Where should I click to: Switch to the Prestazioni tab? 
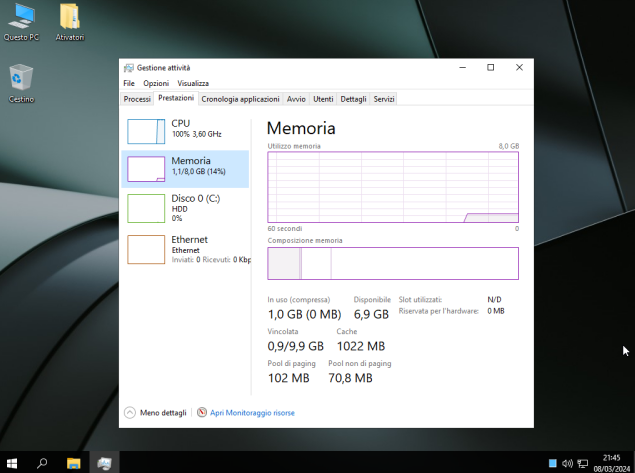click(176, 98)
